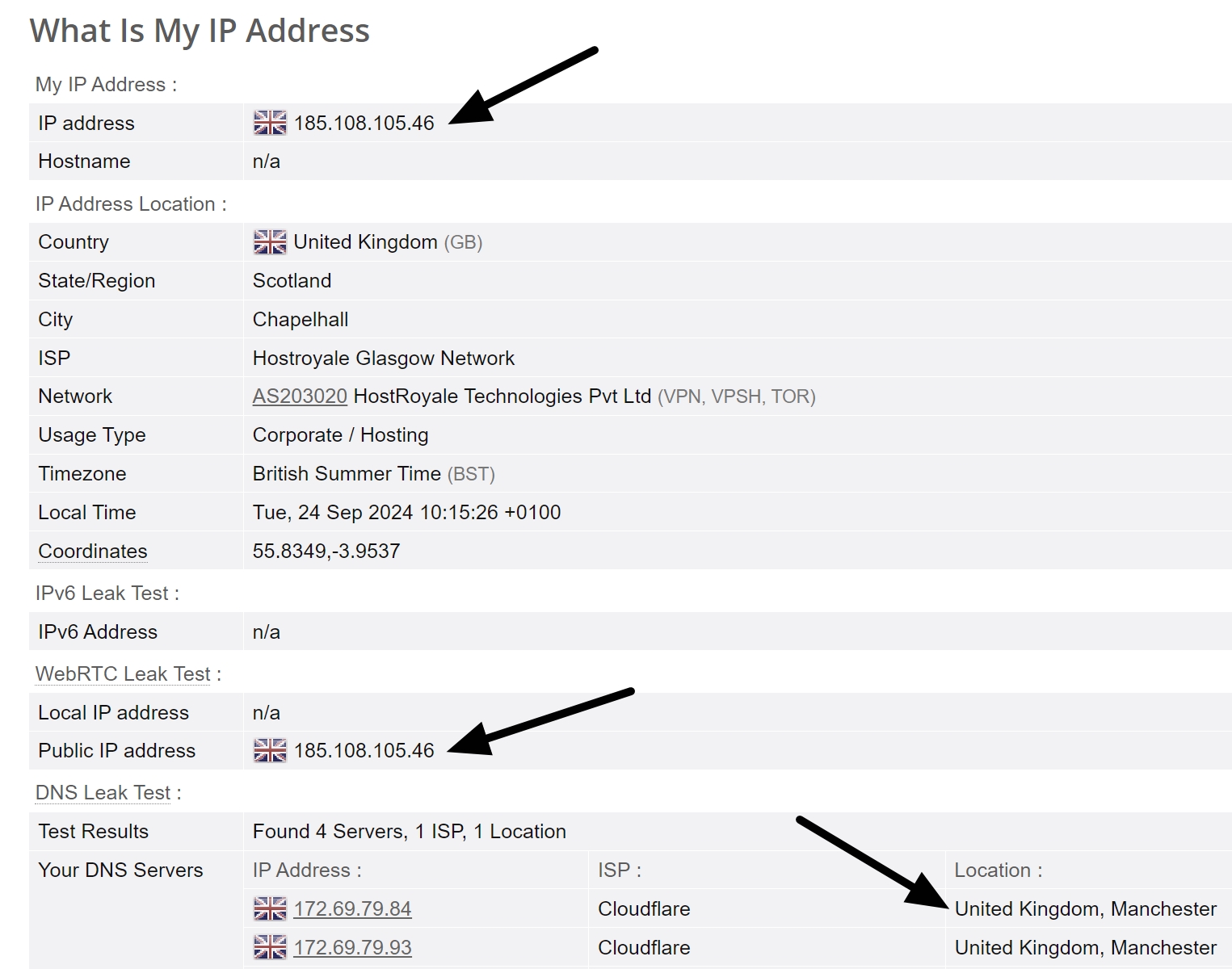1232x969 pixels.
Task: Click the UK flag beside IP address 185.108.105.46
Action: click(x=270, y=123)
